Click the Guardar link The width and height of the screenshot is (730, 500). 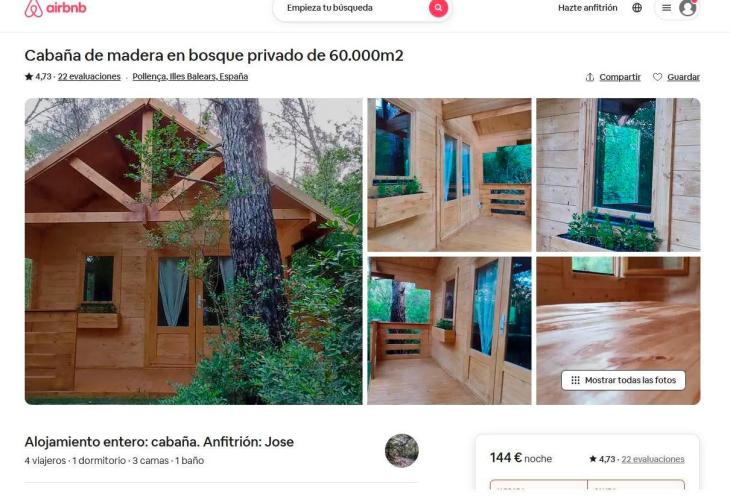click(x=683, y=77)
